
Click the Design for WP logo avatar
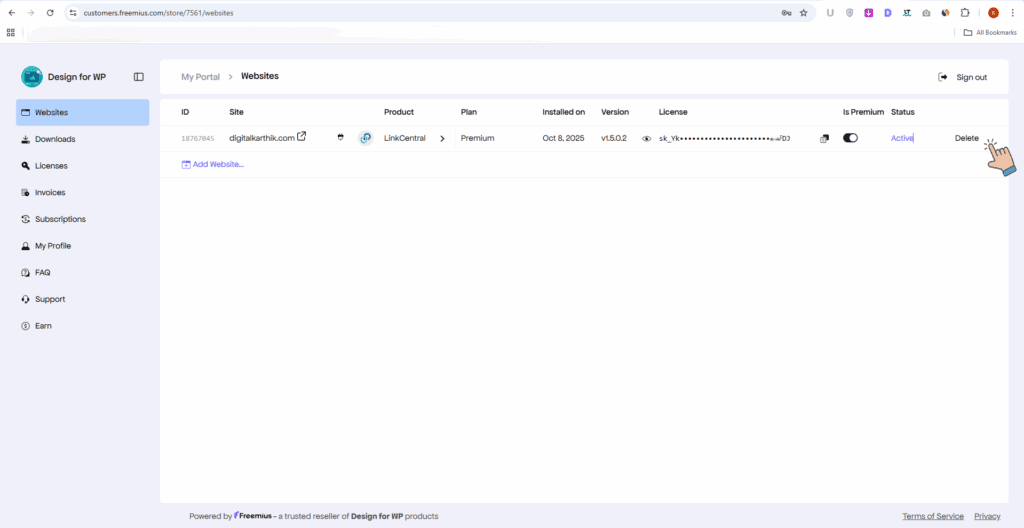tap(31, 77)
